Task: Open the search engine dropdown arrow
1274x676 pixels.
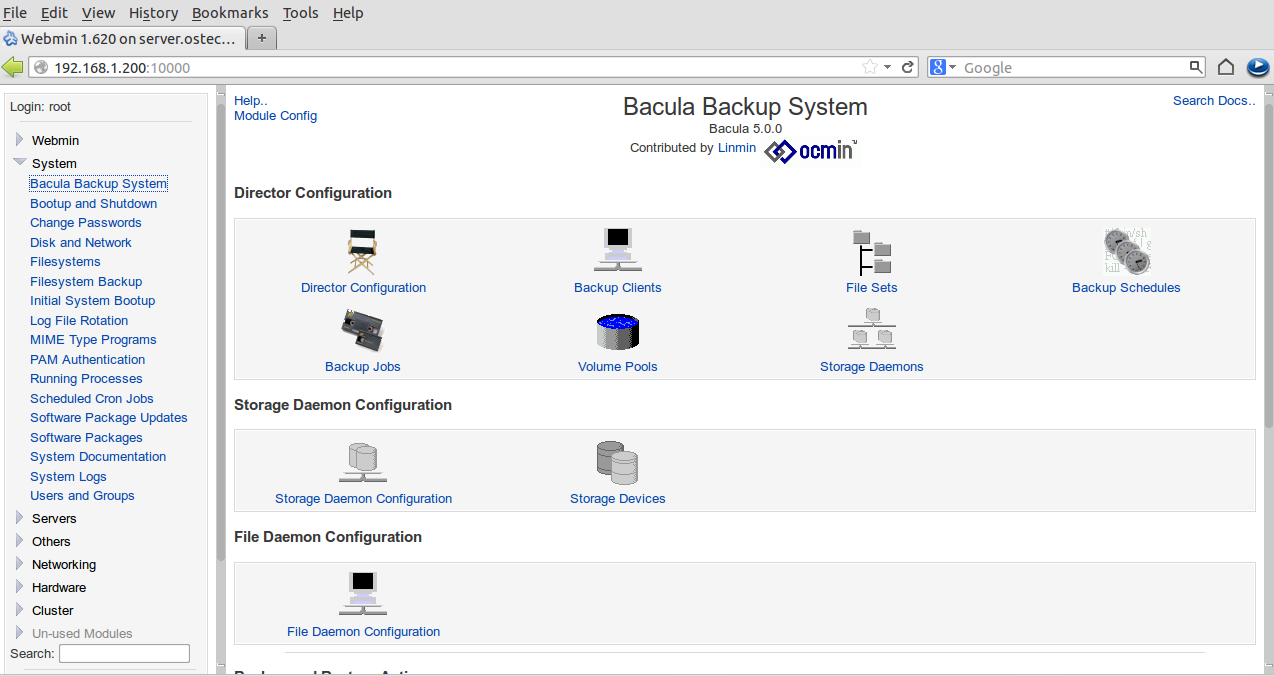Action: click(953, 67)
